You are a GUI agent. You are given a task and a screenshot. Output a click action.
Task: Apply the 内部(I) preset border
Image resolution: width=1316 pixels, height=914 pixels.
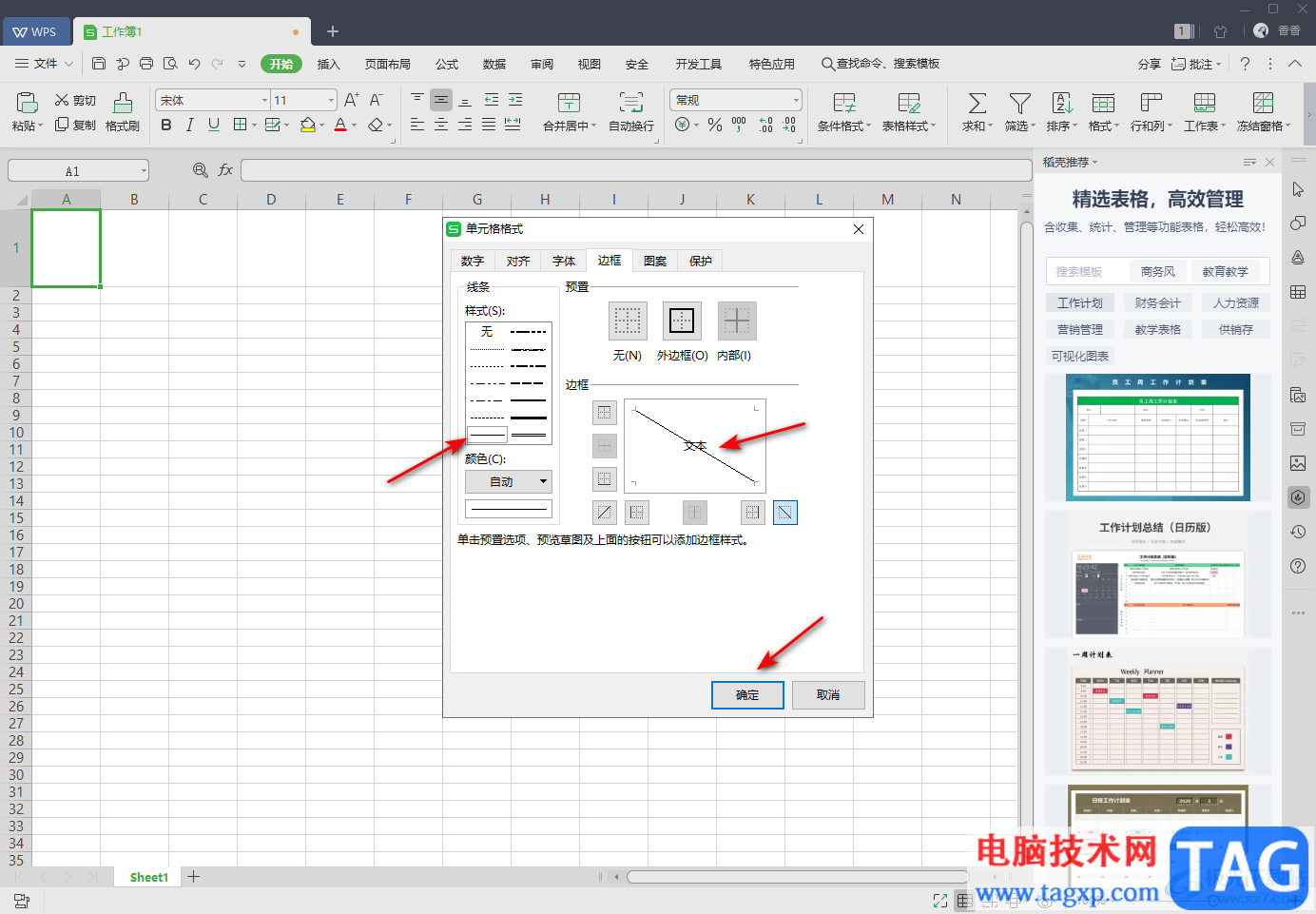[737, 321]
